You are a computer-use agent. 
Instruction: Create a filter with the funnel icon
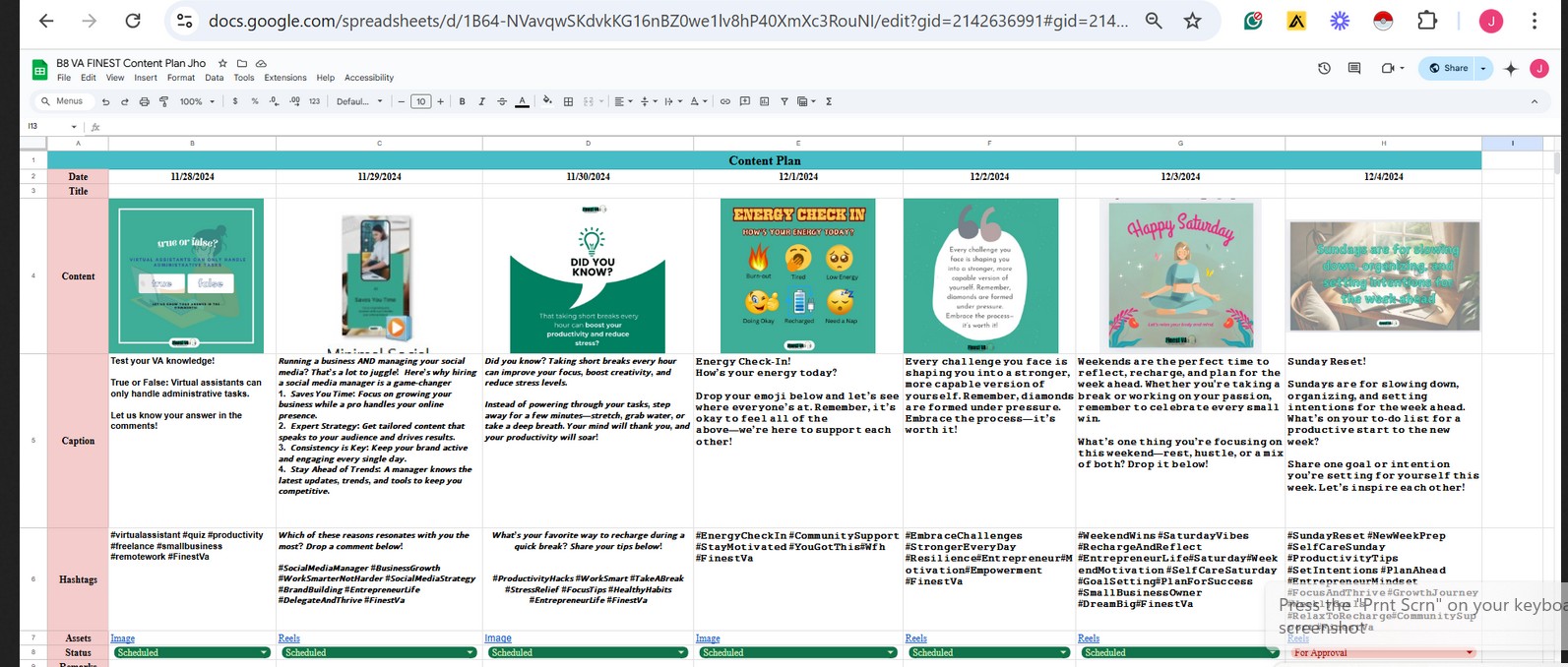click(x=784, y=101)
